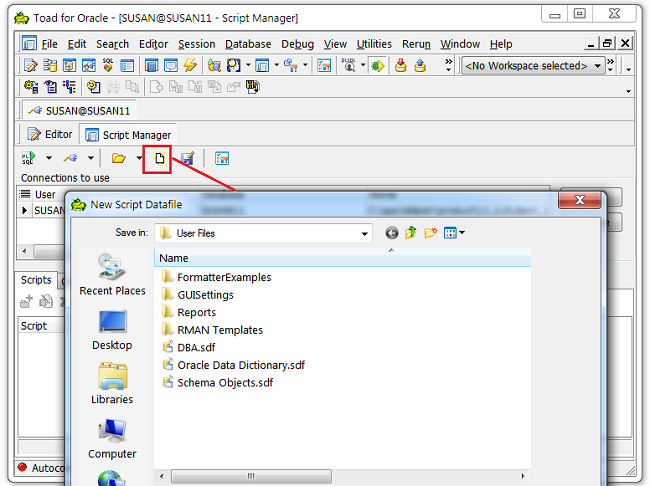The width and height of the screenshot is (650, 486).
Task: Expand the SUSAN connection row arrow
Action: pyautogui.click(x=24, y=210)
